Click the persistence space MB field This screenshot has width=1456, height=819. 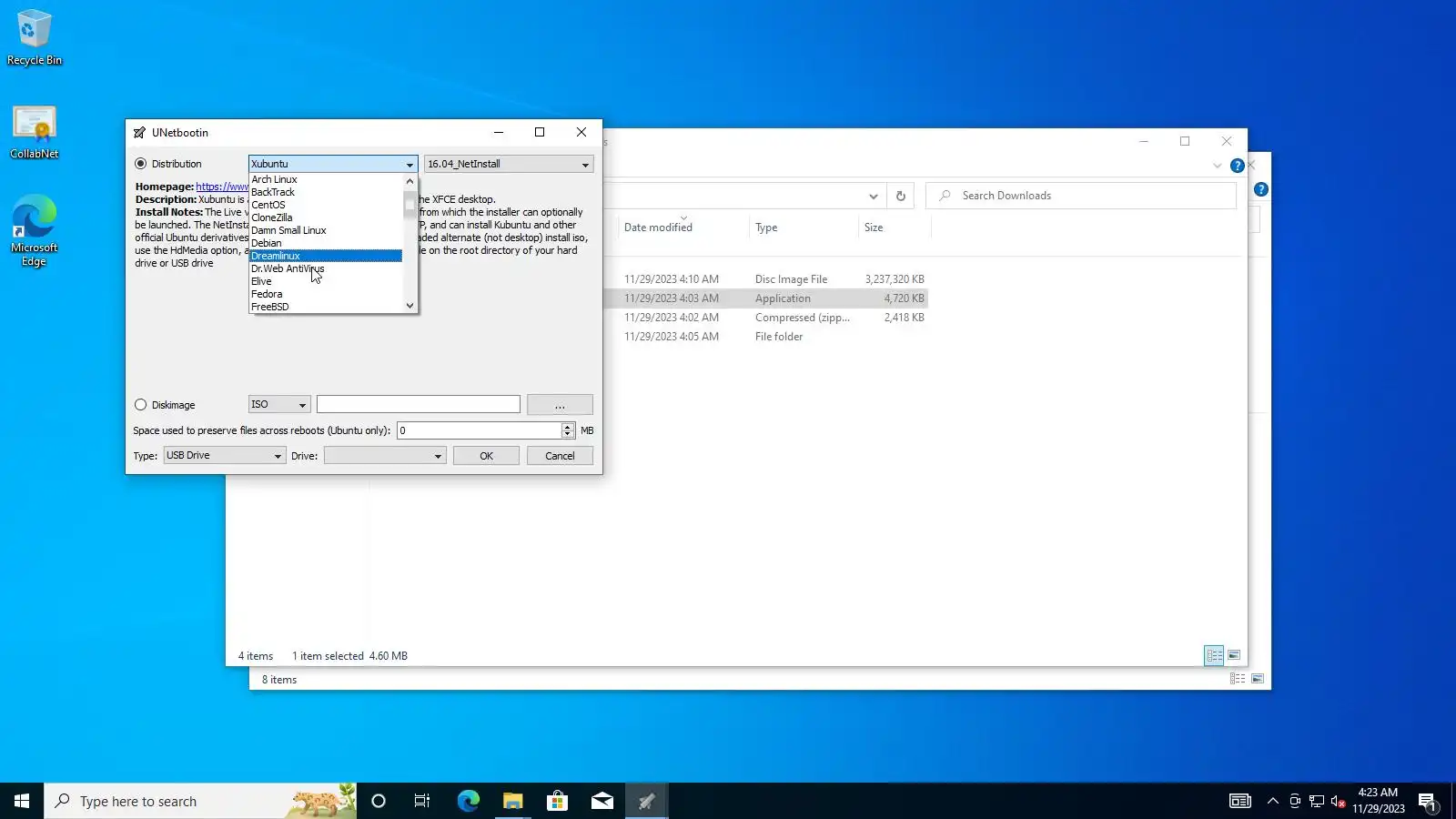(x=479, y=430)
